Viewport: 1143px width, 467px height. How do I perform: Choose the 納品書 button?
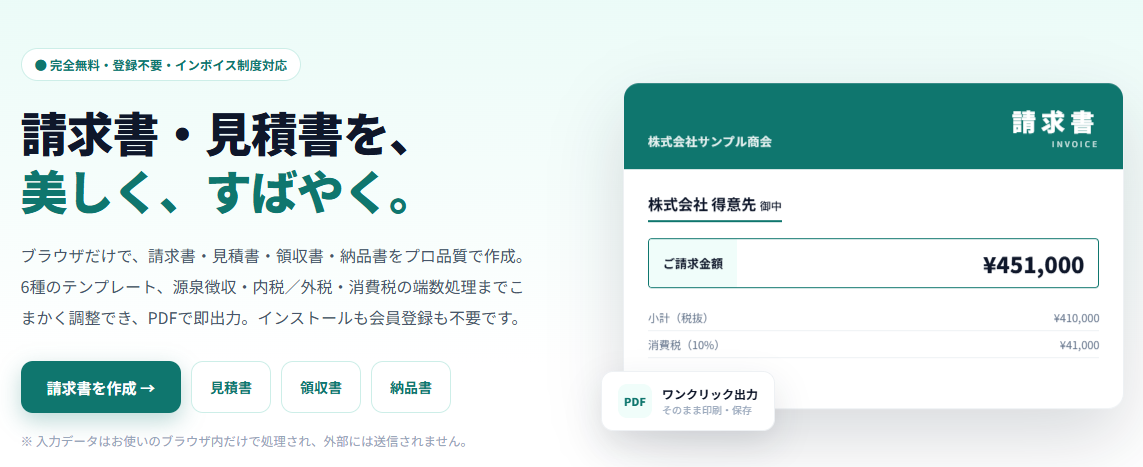click(x=410, y=387)
